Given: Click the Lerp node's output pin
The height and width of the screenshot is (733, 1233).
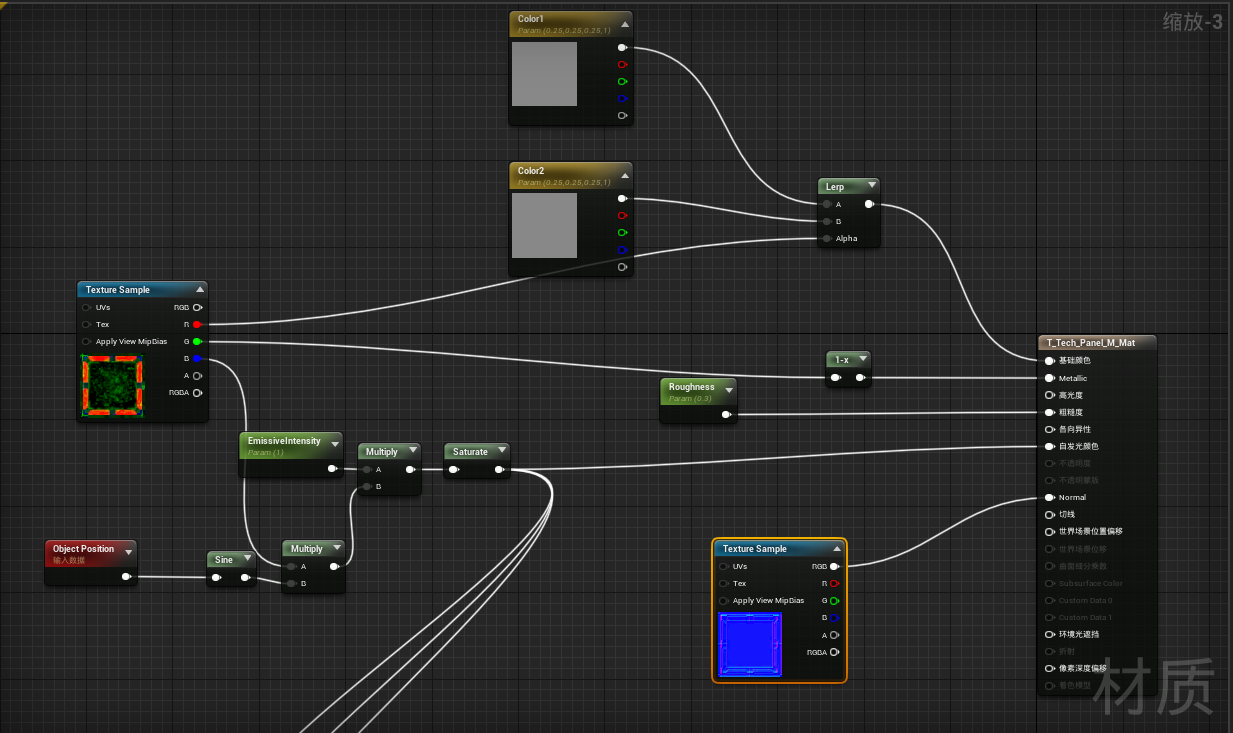Looking at the screenshot, I should click(869, 204).
